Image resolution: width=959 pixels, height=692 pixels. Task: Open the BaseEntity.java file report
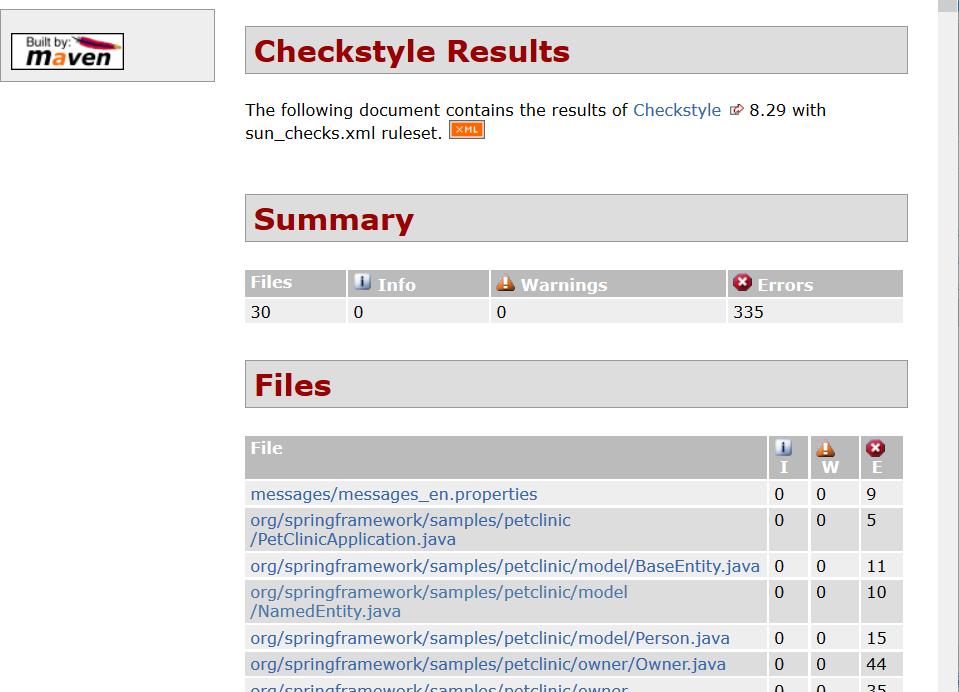point(504,566)
